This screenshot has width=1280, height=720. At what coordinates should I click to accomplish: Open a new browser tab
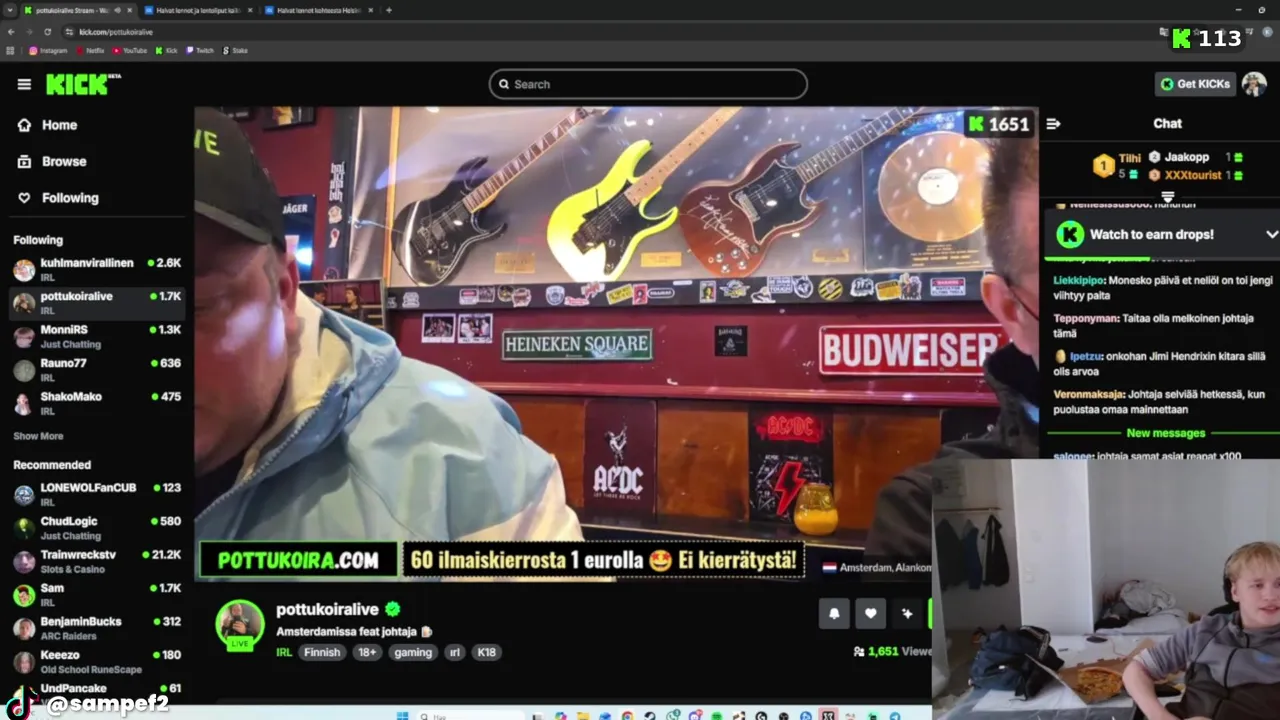click(389, 10)
